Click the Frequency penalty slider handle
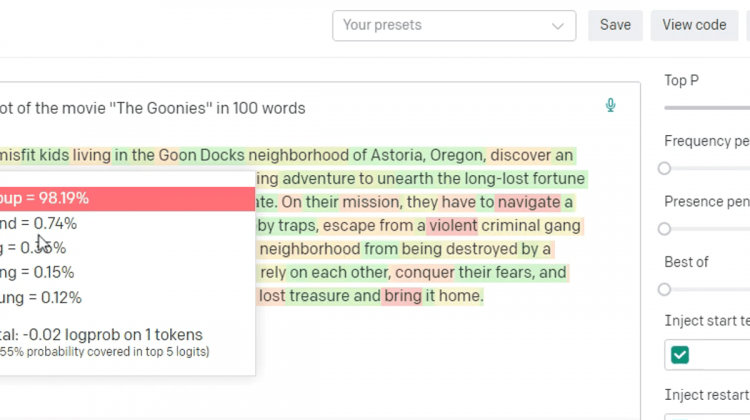The width and height of the screenshot is (750, 420). coord(665,168)
